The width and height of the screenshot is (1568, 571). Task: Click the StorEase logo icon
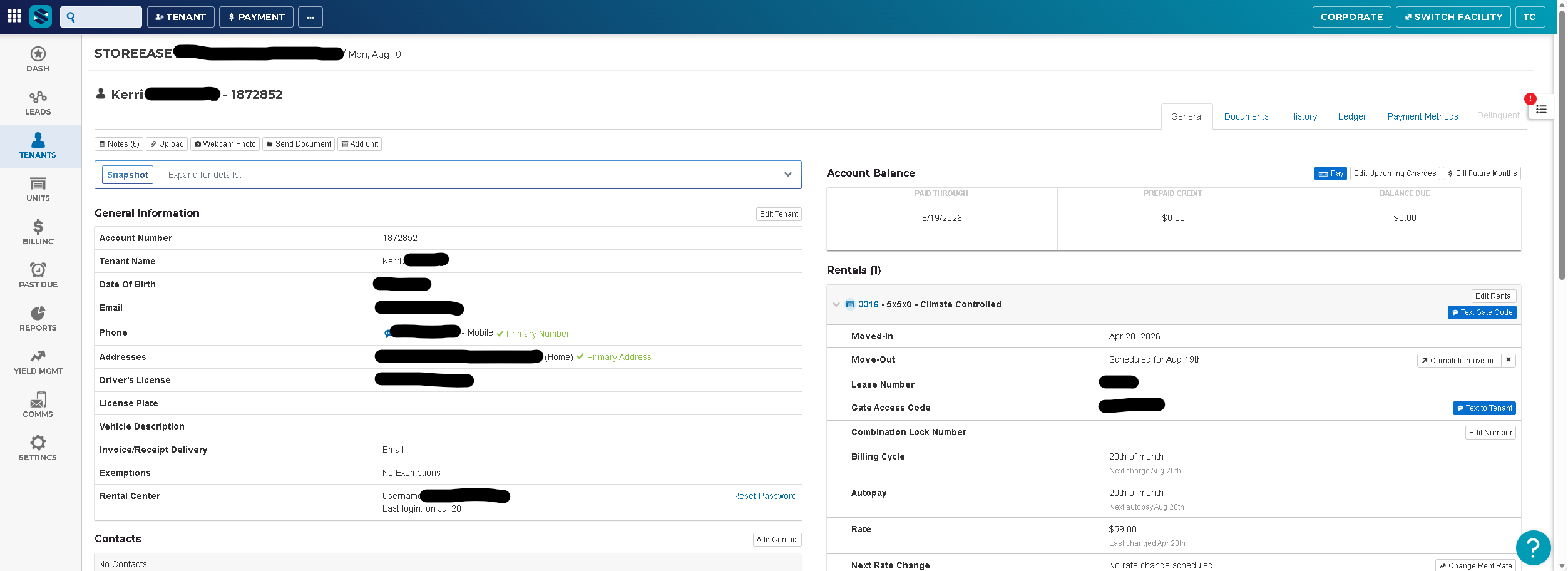(41, 16)
